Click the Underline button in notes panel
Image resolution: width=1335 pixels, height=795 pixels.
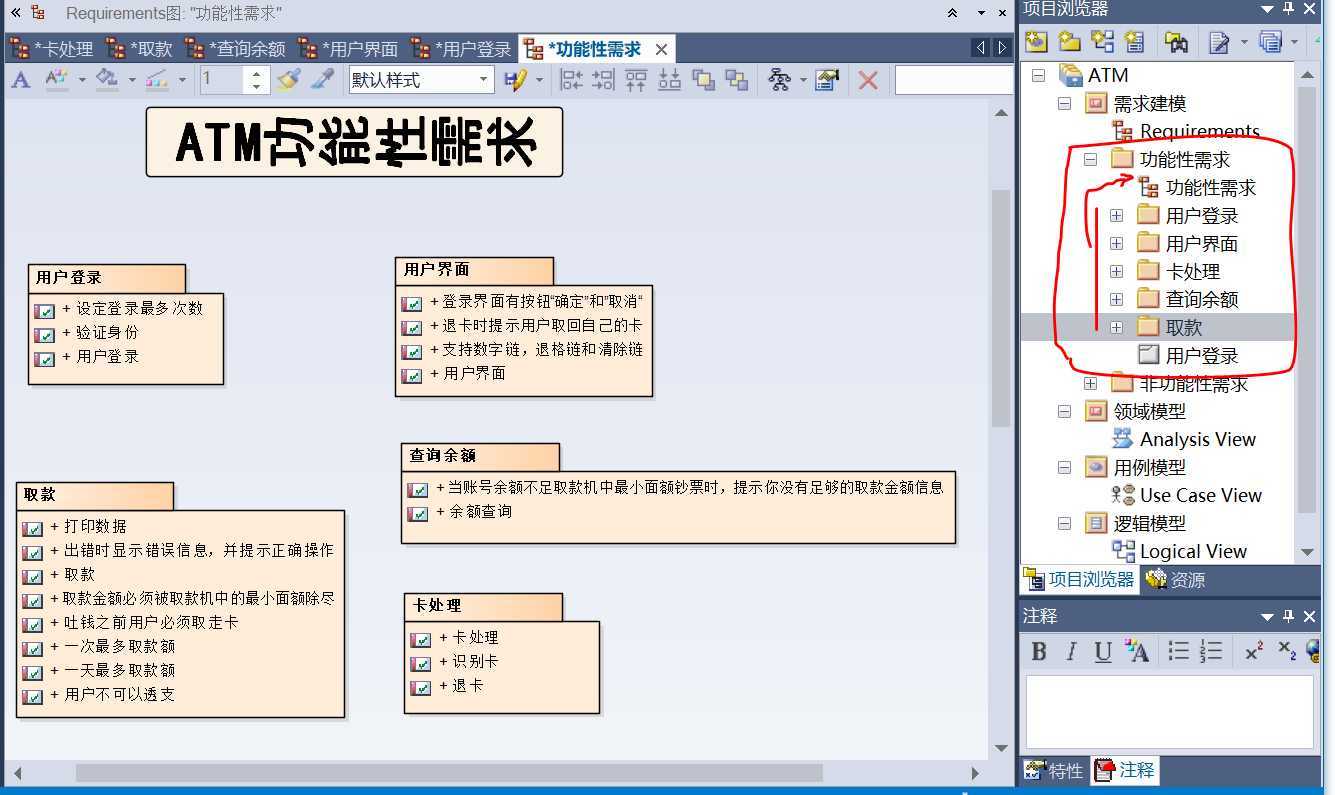[x=1103, y=652]
